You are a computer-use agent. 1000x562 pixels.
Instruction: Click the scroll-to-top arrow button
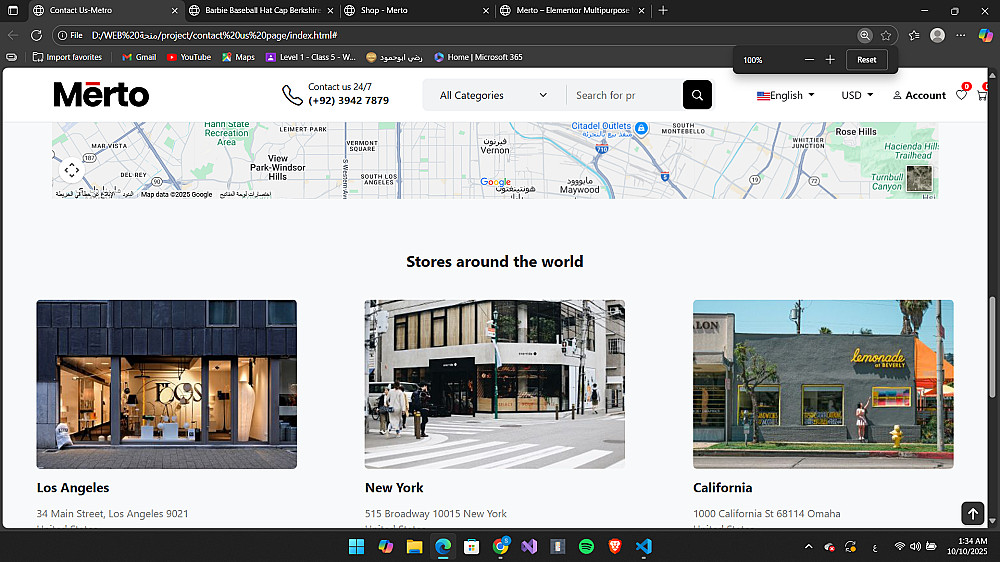coord(973,513)
